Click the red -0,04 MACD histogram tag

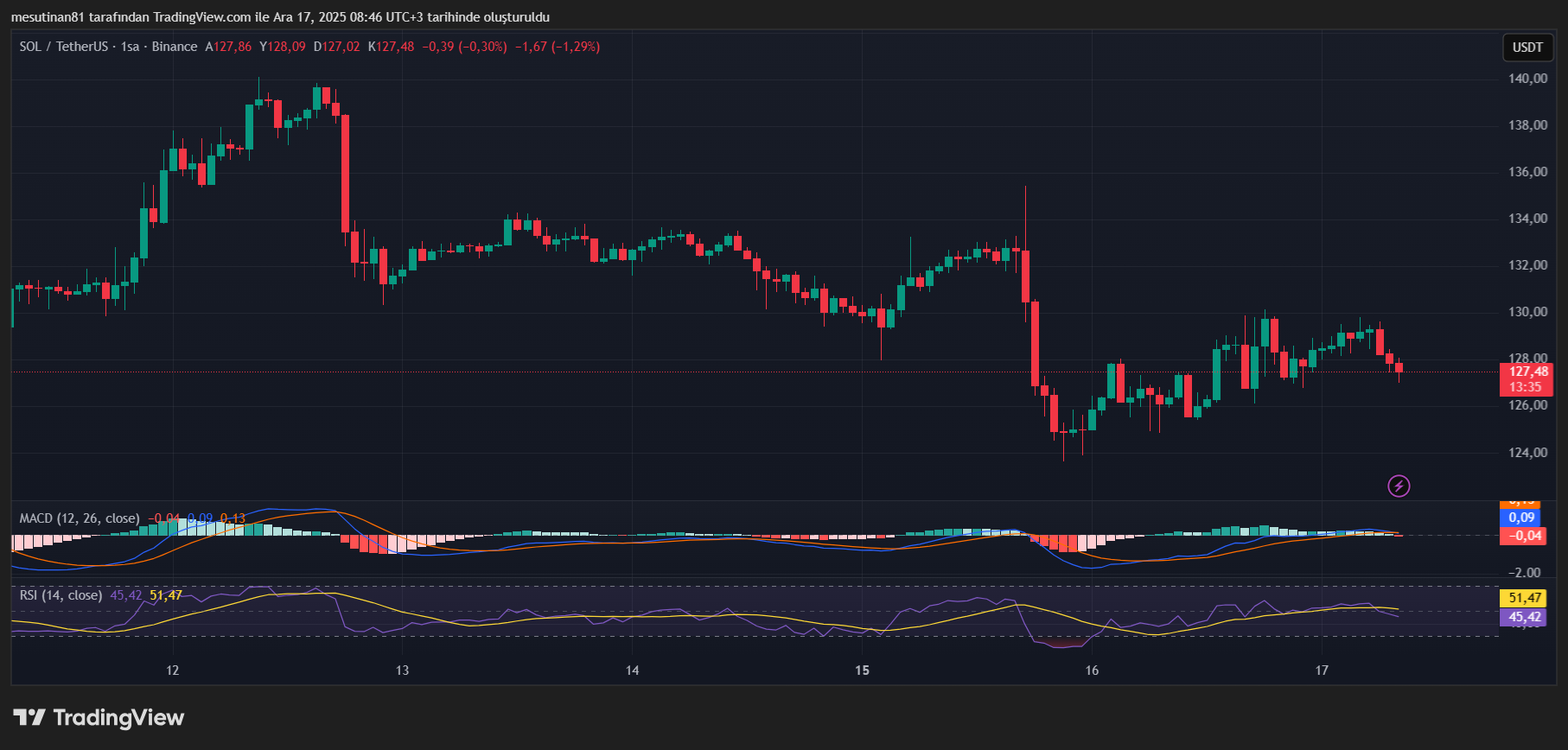coord(1525,536)
